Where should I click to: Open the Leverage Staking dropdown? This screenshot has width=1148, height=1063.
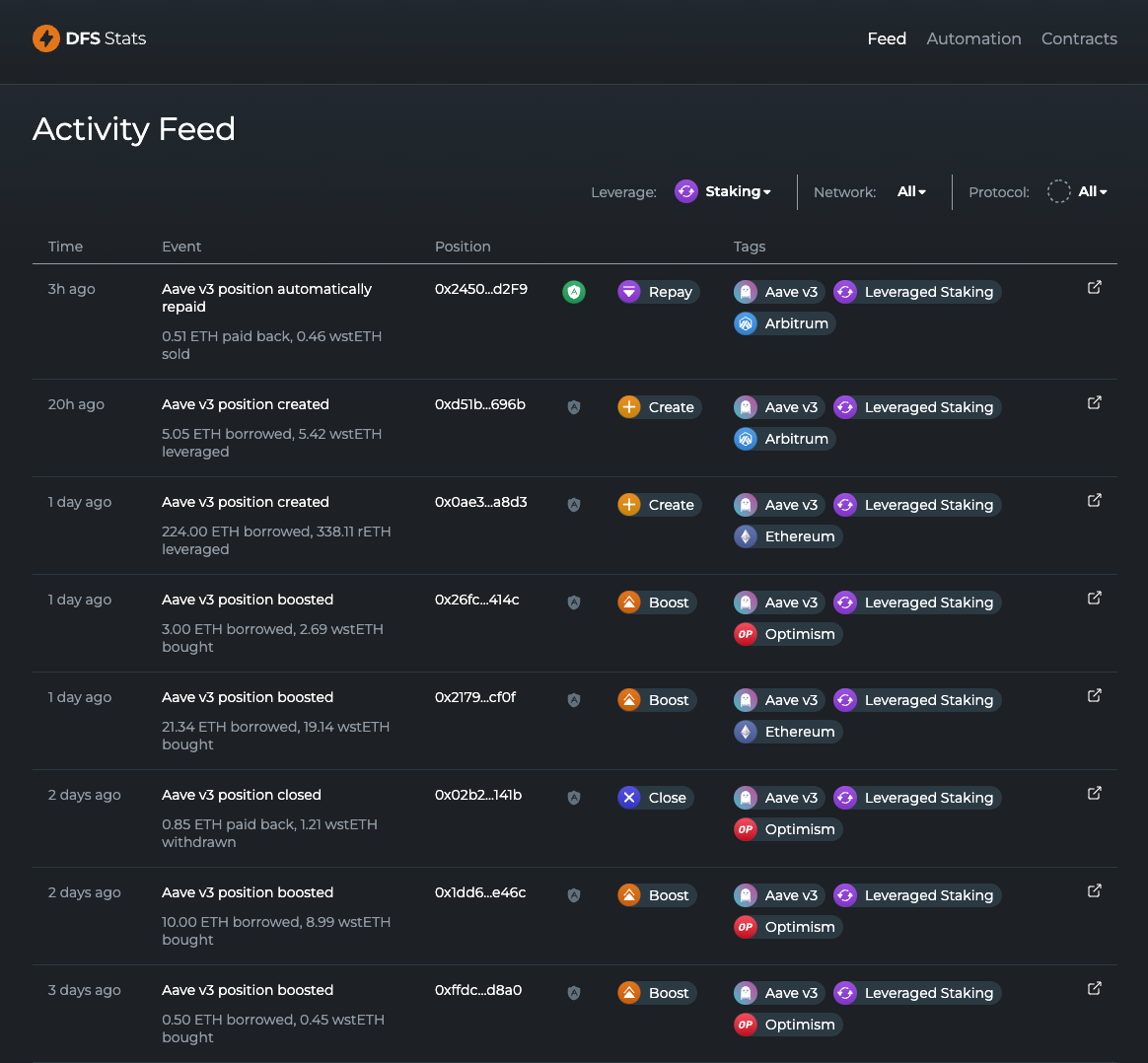[x=723, y=192]
